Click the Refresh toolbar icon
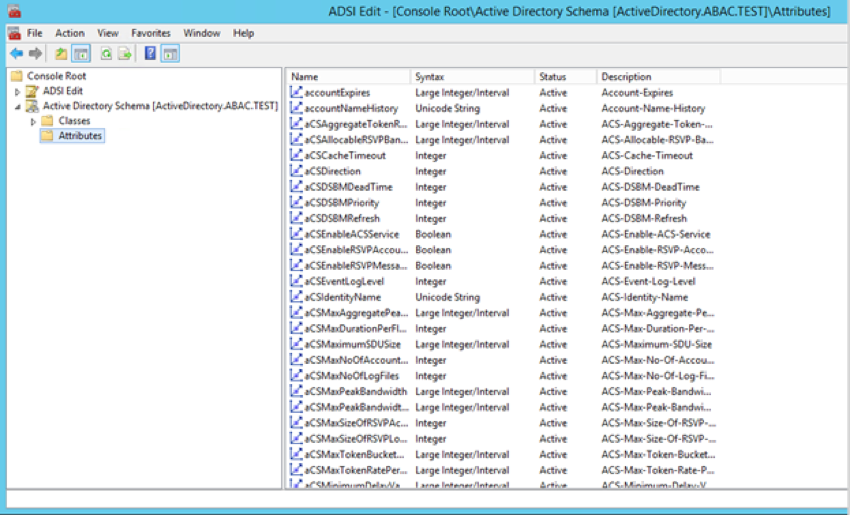The height and width of the screenshot is (515, 850). pyautogui.click(x=106, y=54)
